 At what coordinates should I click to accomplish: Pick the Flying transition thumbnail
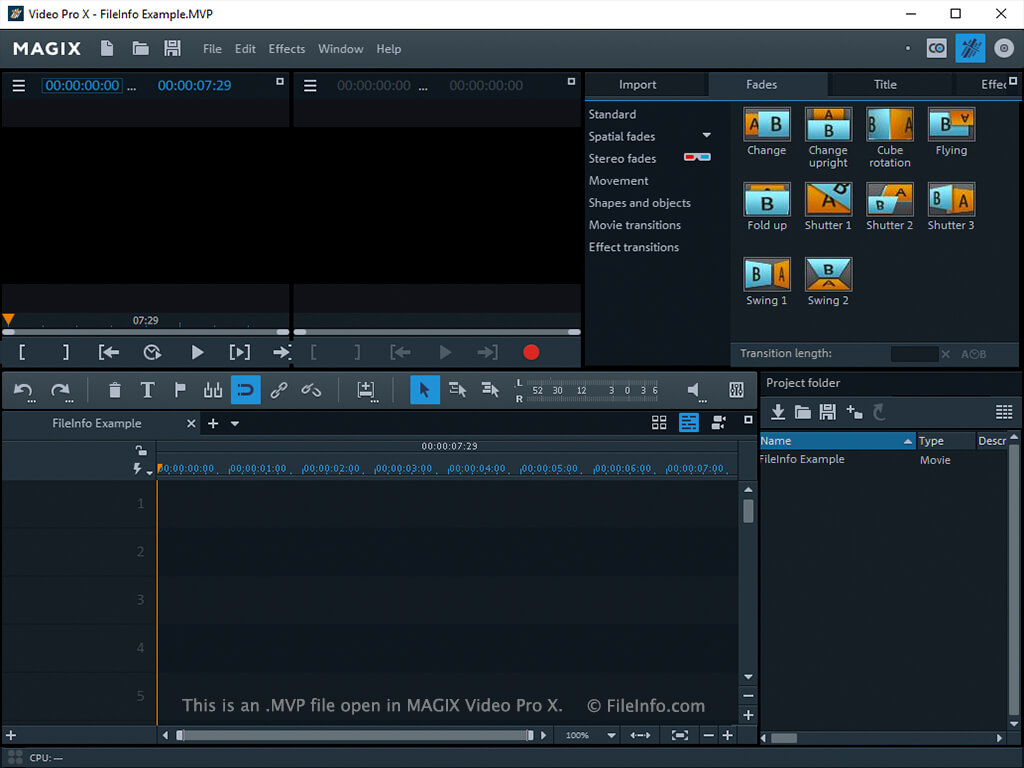[x=951, y=124]
